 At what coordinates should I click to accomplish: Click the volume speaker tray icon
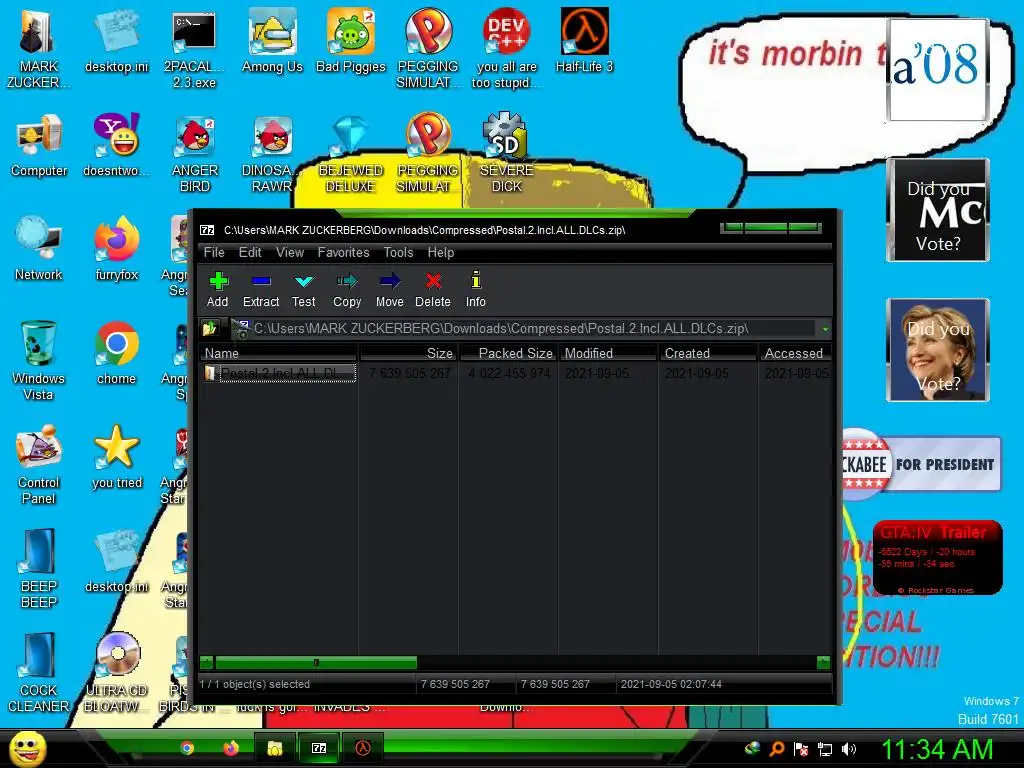coord(849,750)
